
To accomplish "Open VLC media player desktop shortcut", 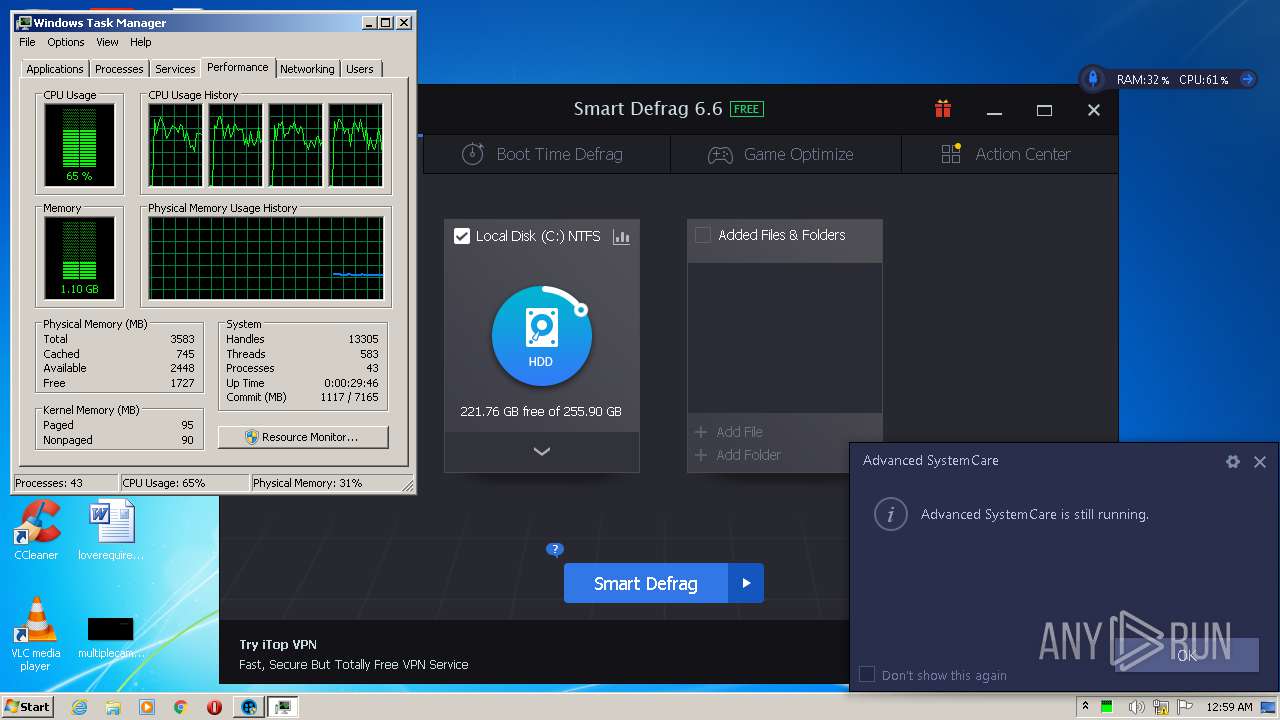I will click(x=36, y=635).
